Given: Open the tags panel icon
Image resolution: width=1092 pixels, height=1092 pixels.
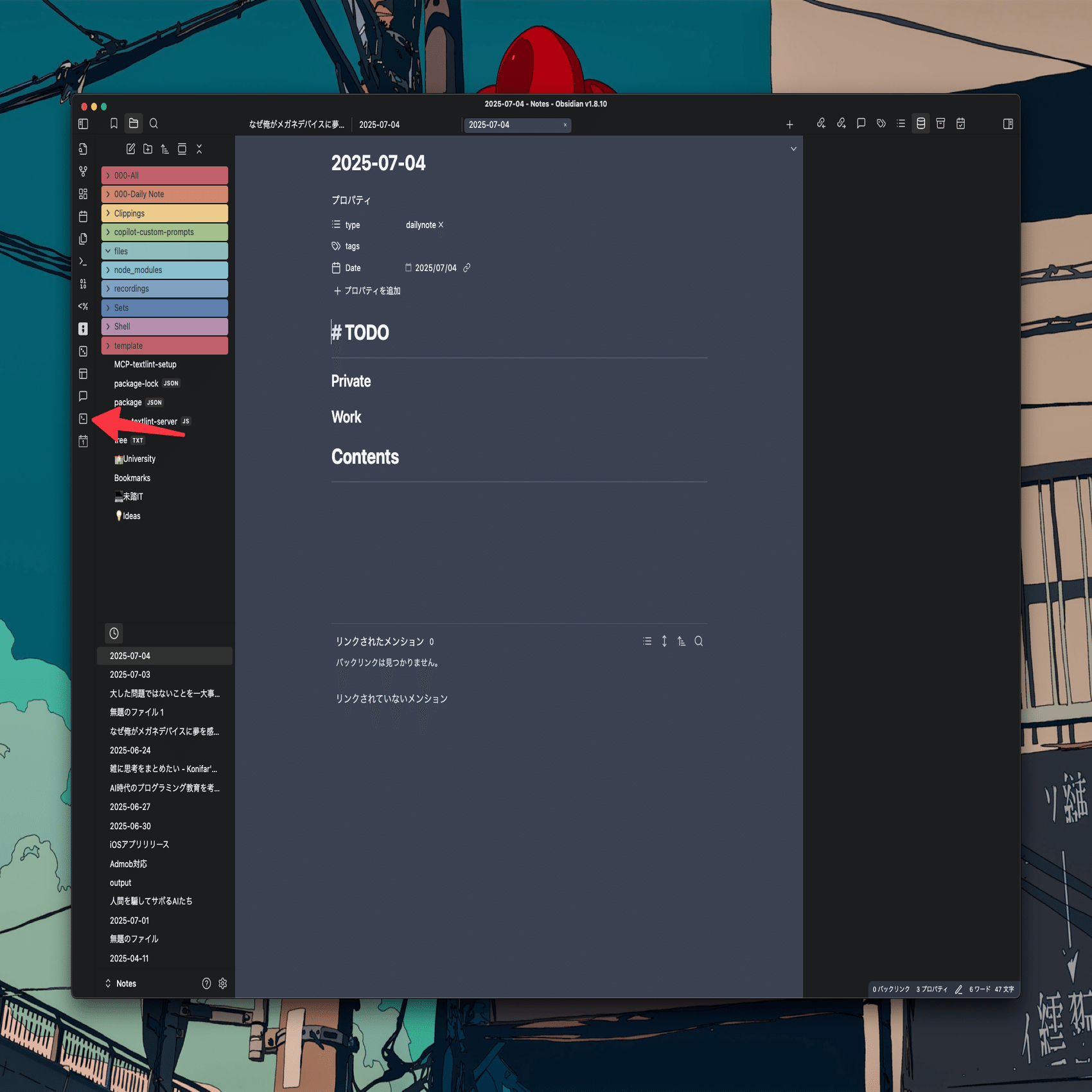Looking at the screenshot, I should [881, 123].
